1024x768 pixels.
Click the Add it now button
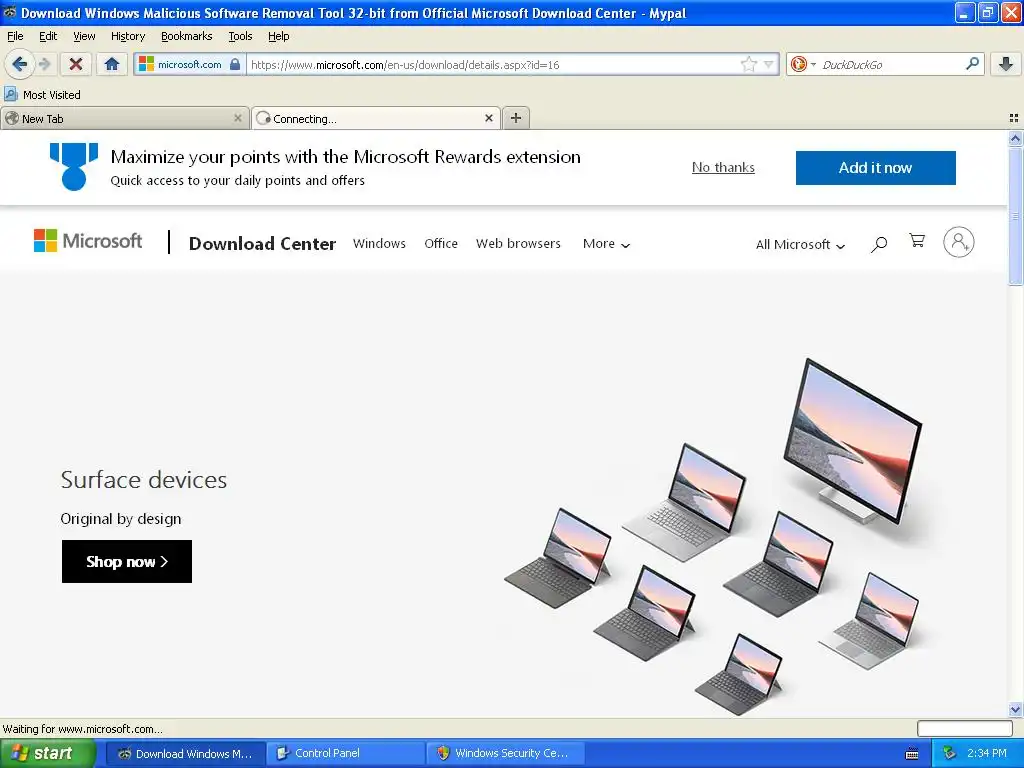(x=875, y=168)
